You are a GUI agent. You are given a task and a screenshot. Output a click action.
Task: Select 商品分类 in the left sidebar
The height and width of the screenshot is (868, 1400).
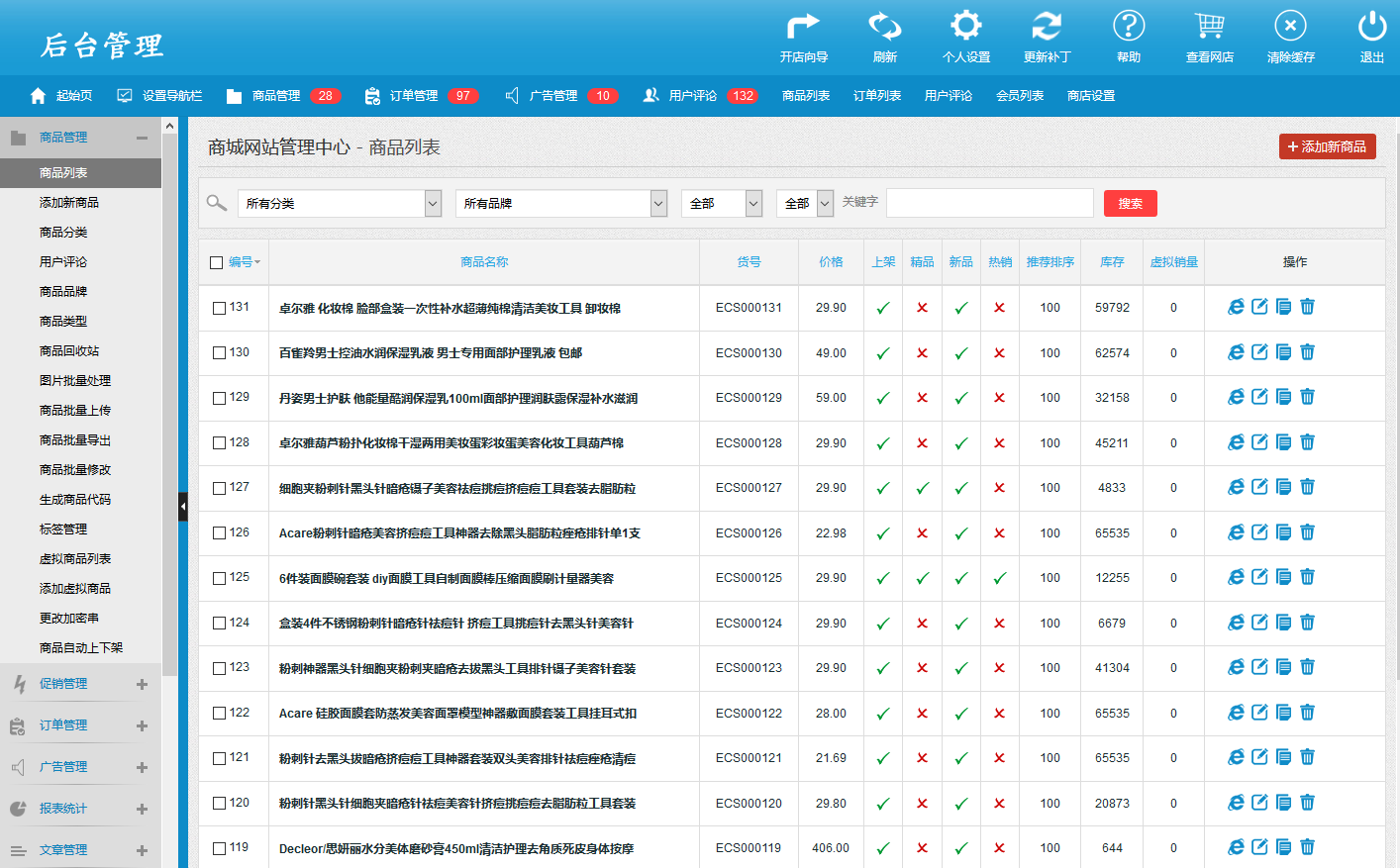63,232
